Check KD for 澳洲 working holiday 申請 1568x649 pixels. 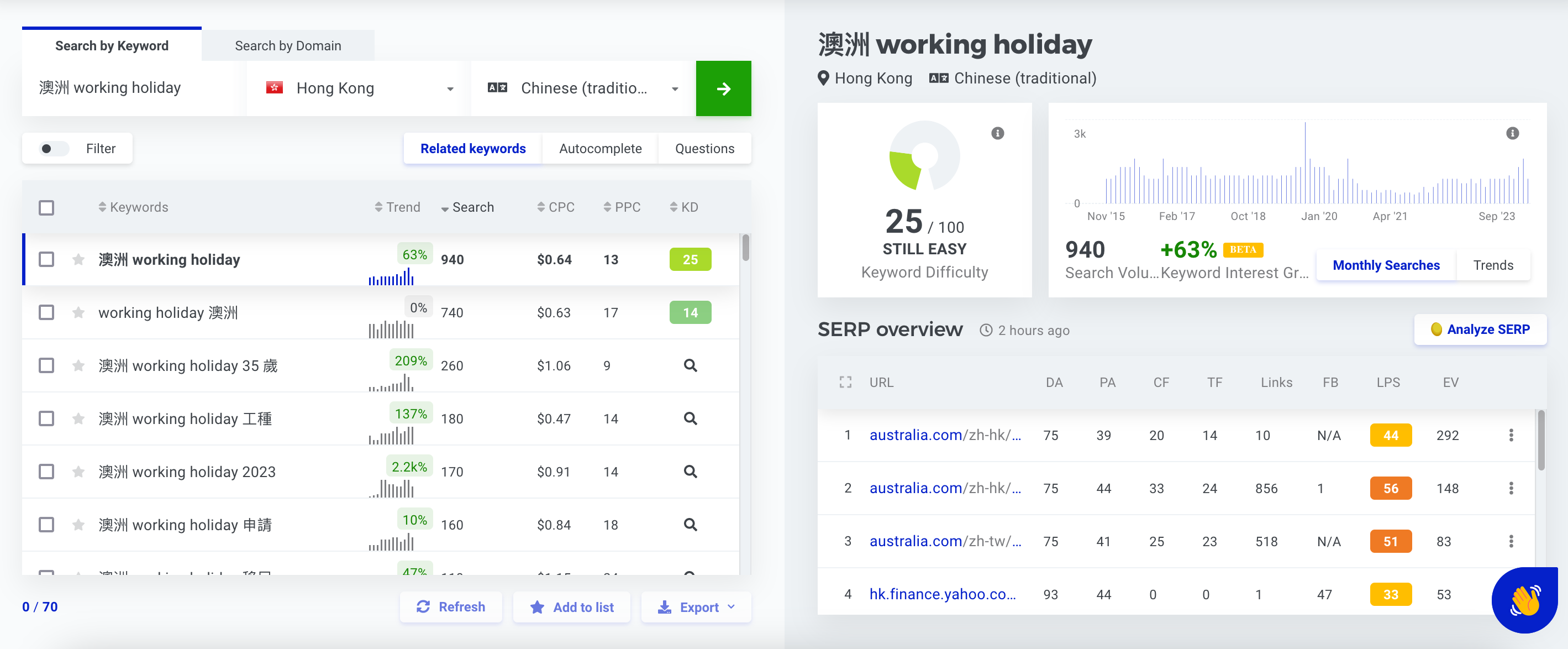pyautogui.click(x=690, y=524)
